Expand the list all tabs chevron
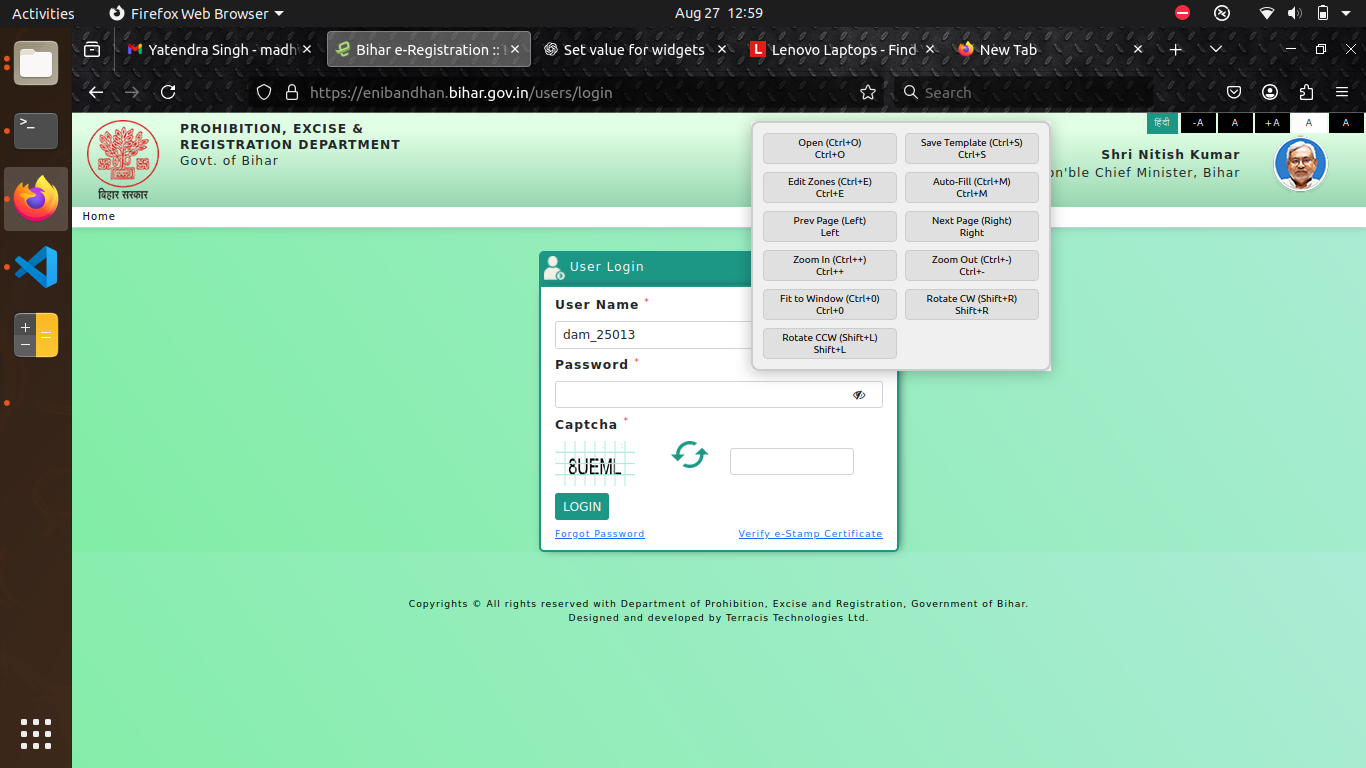1366x768 pixels. (x=1216, y=49)
